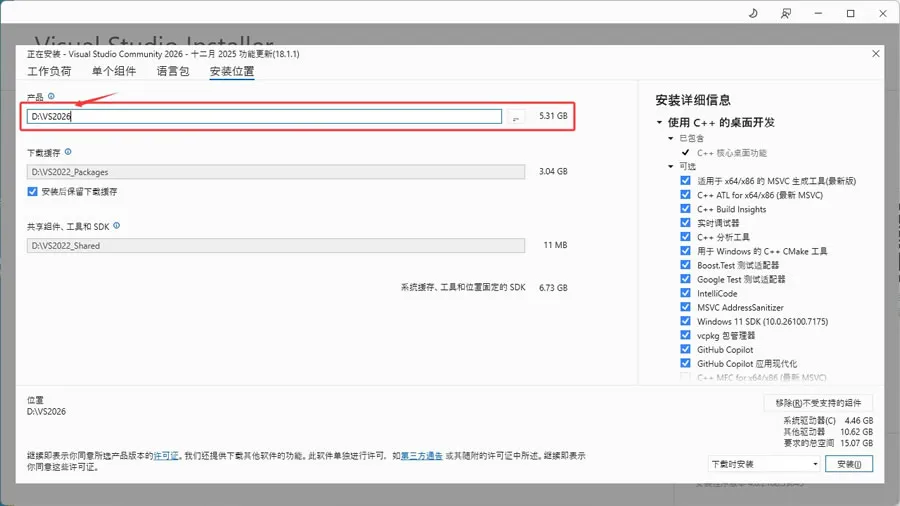The width and height of the screenshot is (900, 506).
Task: Click the 5.31 GB product size text
Action: 553,116
